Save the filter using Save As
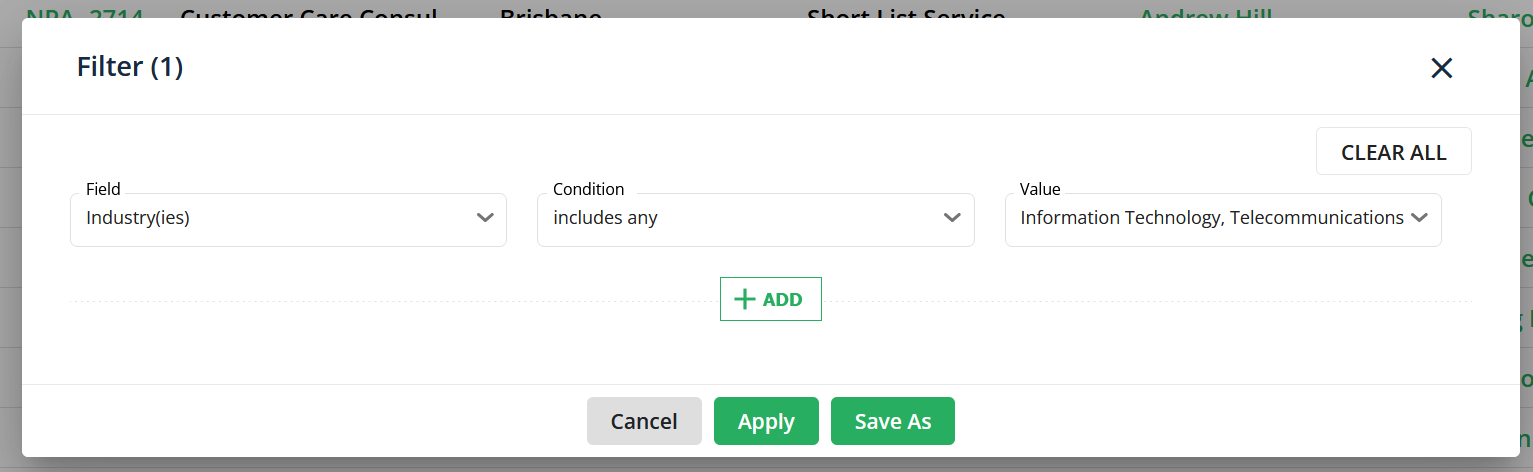Screen dimensions: 1533x472 click(893, 421)
